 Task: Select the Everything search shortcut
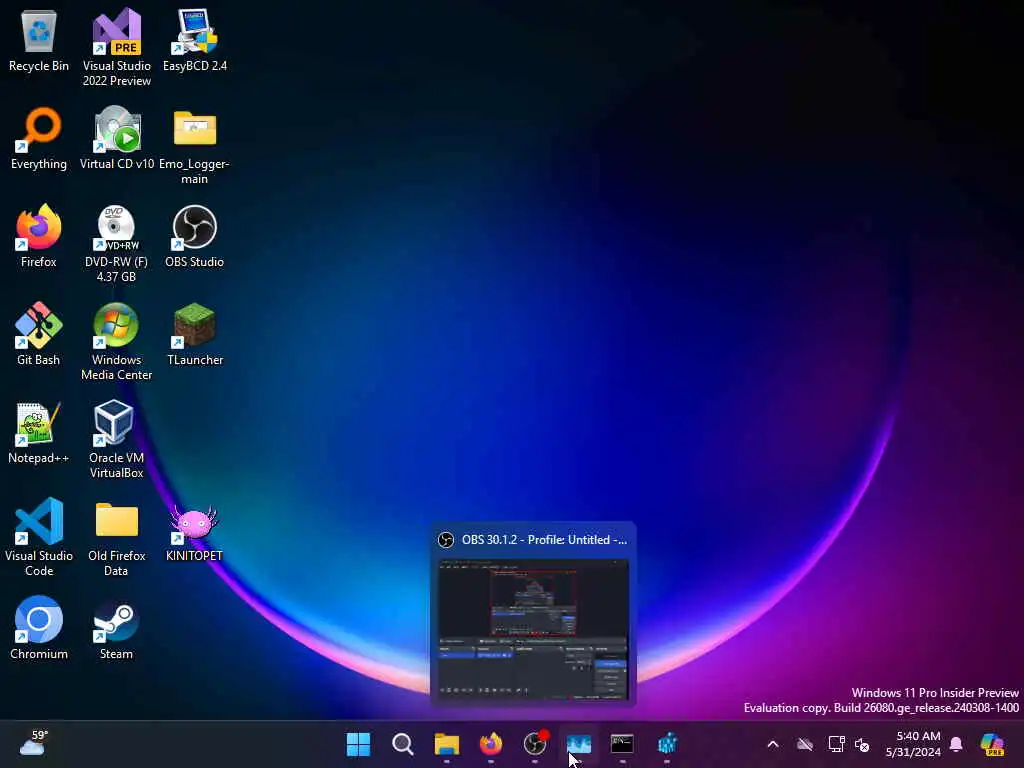tap(39, 138)
